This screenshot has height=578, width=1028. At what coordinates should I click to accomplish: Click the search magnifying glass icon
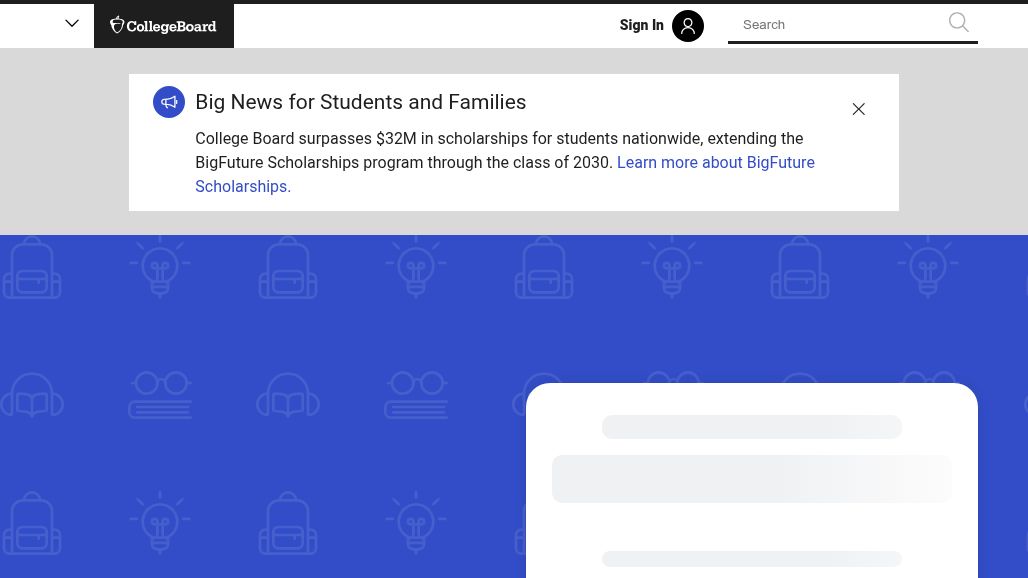tap(958, 23)
